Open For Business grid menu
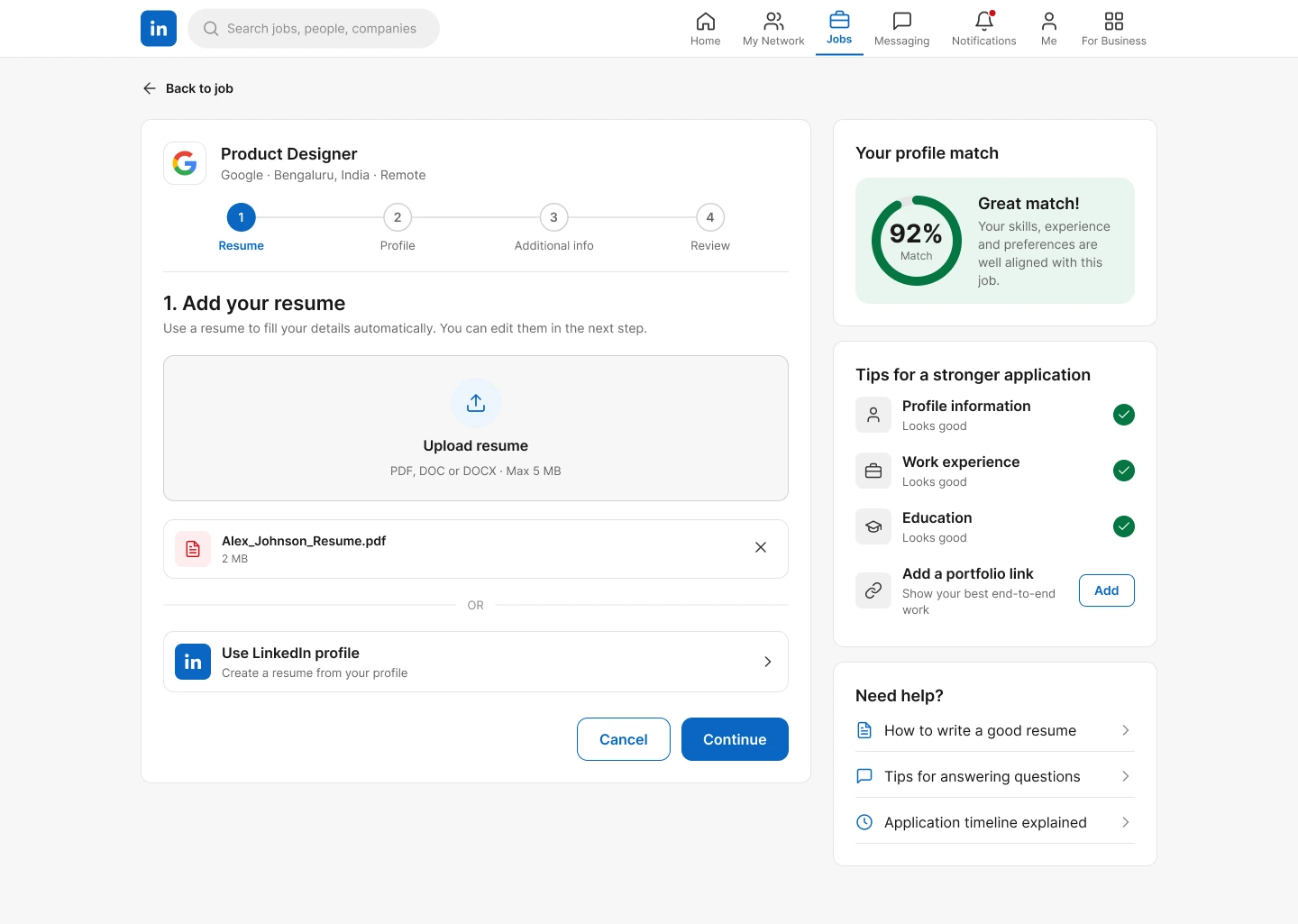This screenshot has width=1298, height=924. 1113,29
